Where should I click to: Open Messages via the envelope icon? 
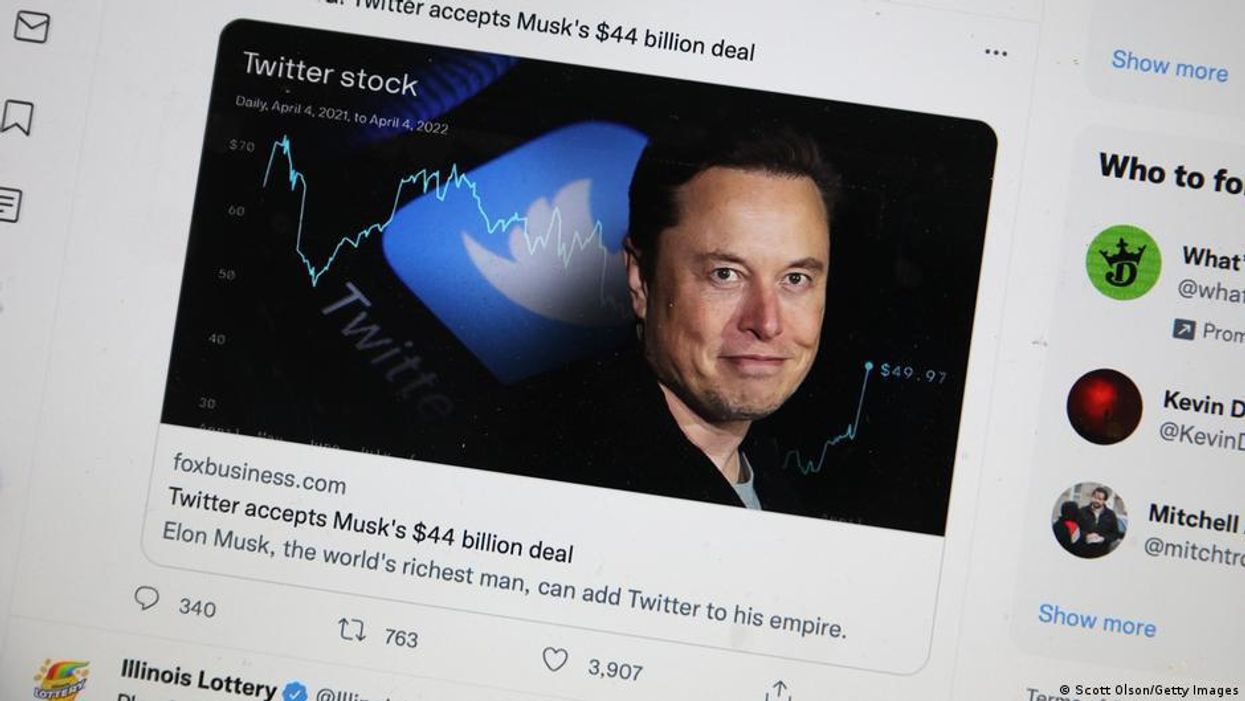click(31, 26)
